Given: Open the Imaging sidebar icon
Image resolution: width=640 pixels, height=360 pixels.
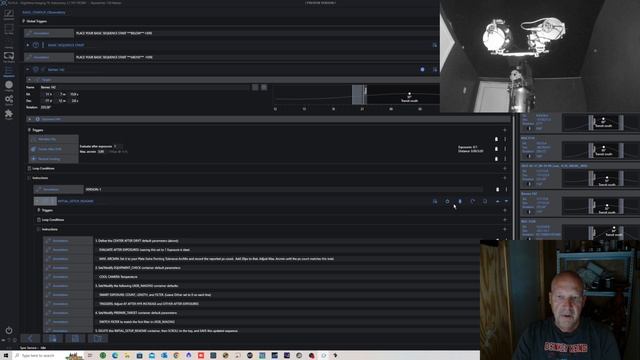Looking at the screenshot, I should [9, 85].
